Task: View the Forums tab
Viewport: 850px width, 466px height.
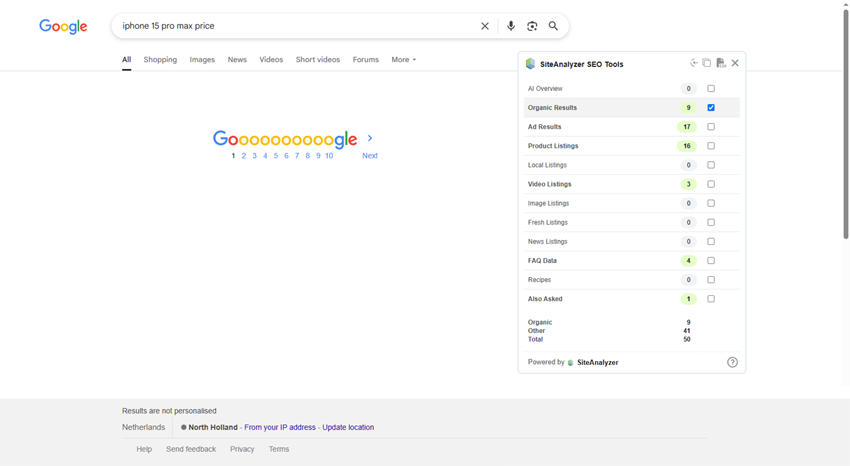Action: tap(365, 60)
